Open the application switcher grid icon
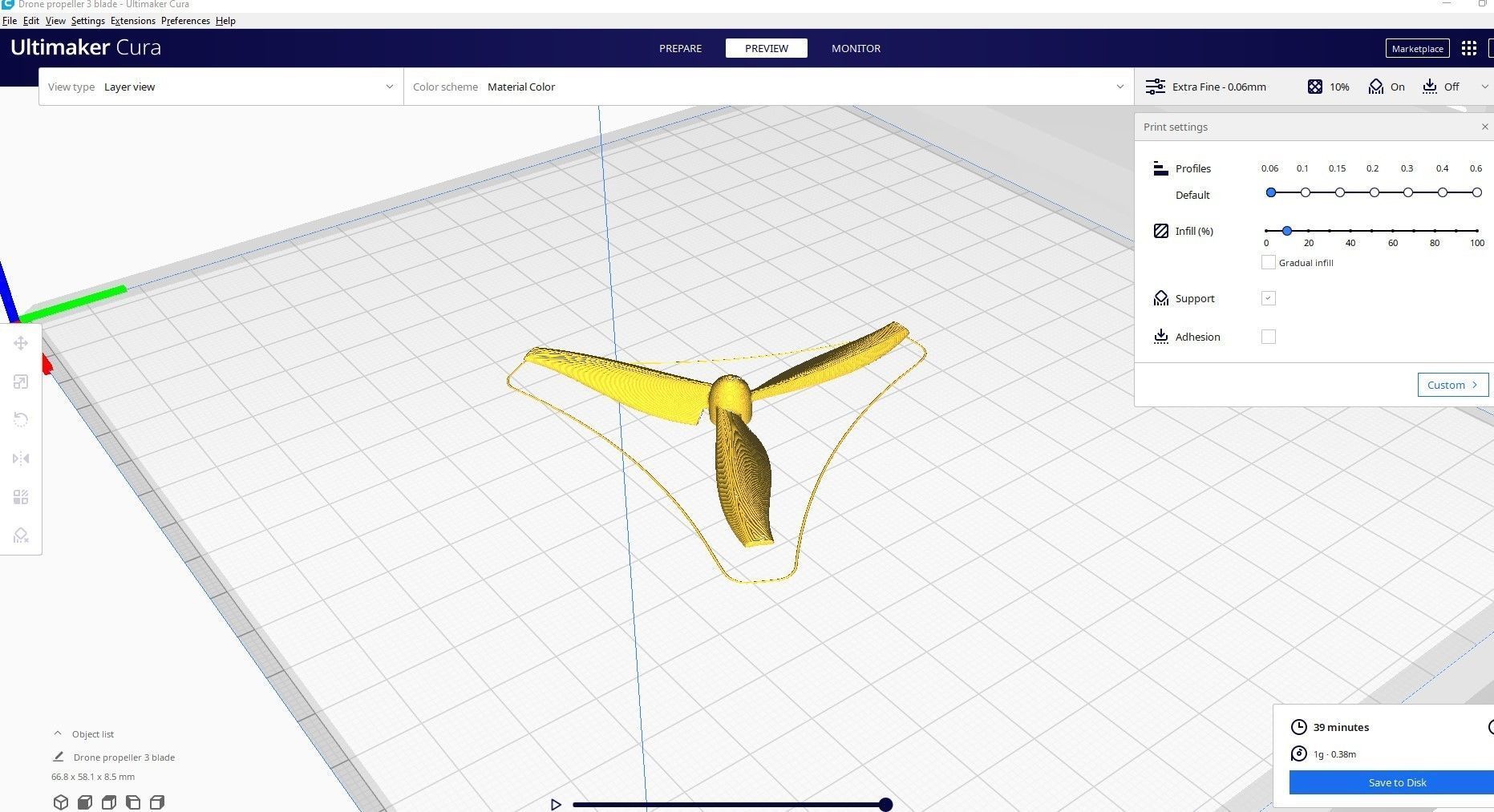This screenshot has width=1494, height=812. pos(1468,48)
